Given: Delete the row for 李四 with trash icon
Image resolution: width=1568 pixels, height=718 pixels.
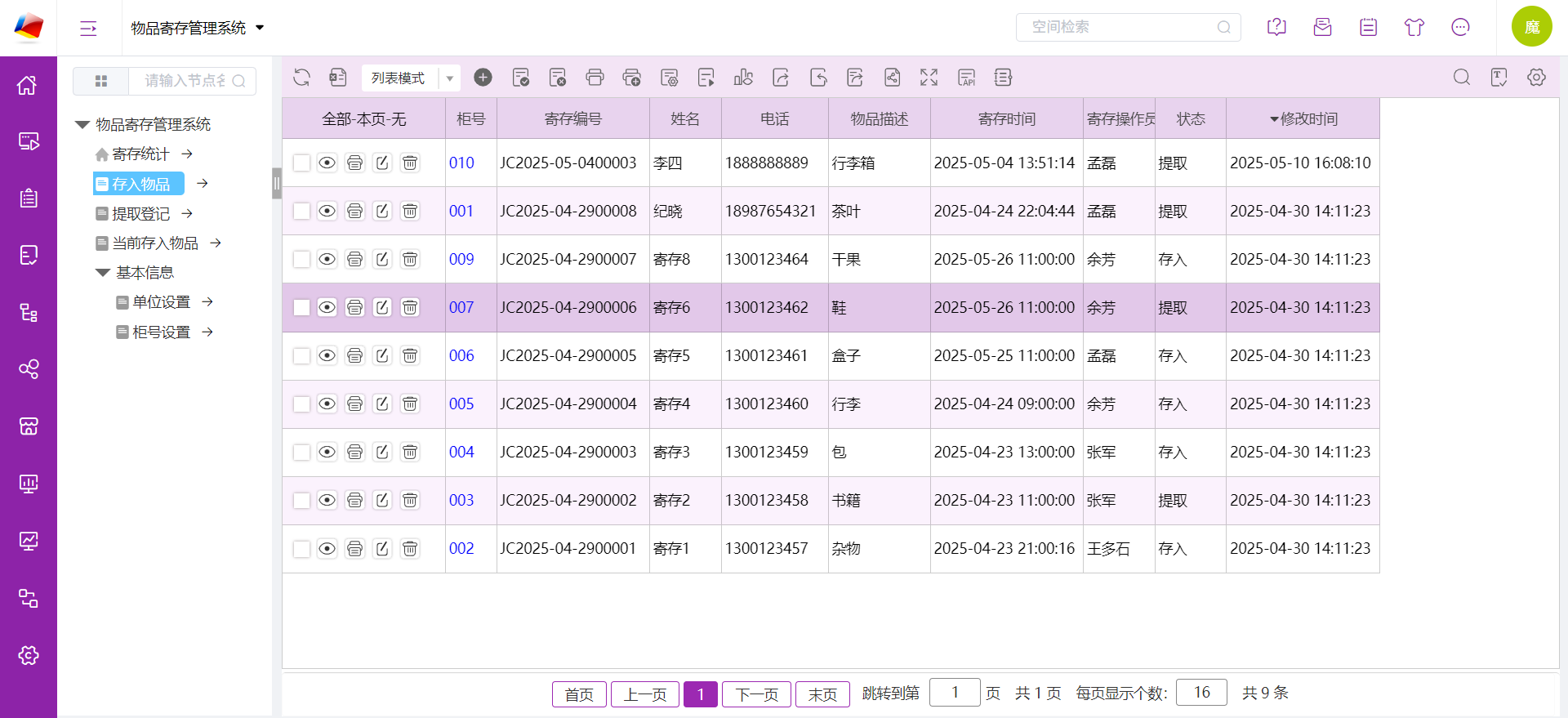Looking at the screenshot, I should (x=411, y=163).
